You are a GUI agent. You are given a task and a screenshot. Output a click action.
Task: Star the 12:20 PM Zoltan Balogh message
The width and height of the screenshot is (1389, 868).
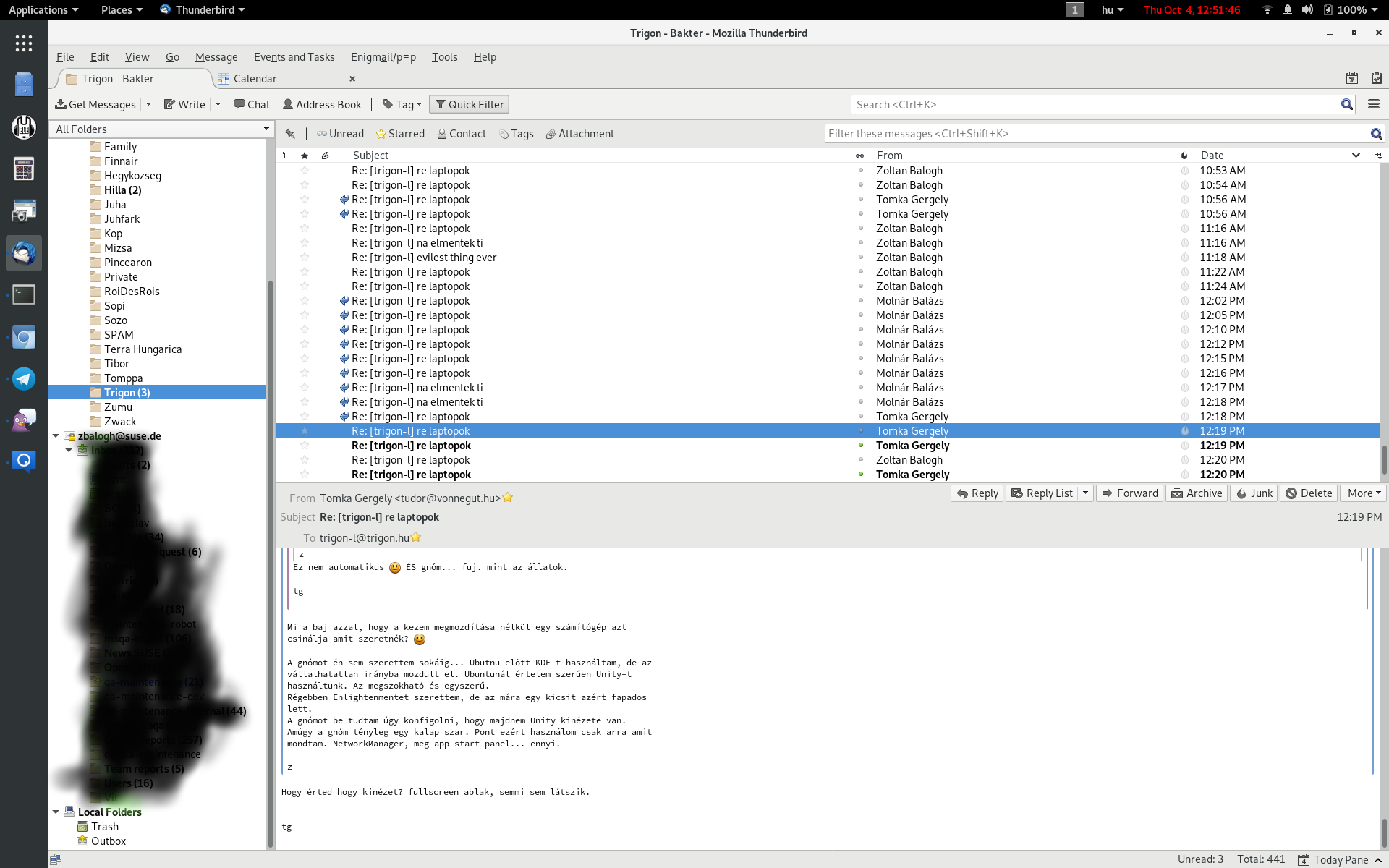[x=305, y=460]
